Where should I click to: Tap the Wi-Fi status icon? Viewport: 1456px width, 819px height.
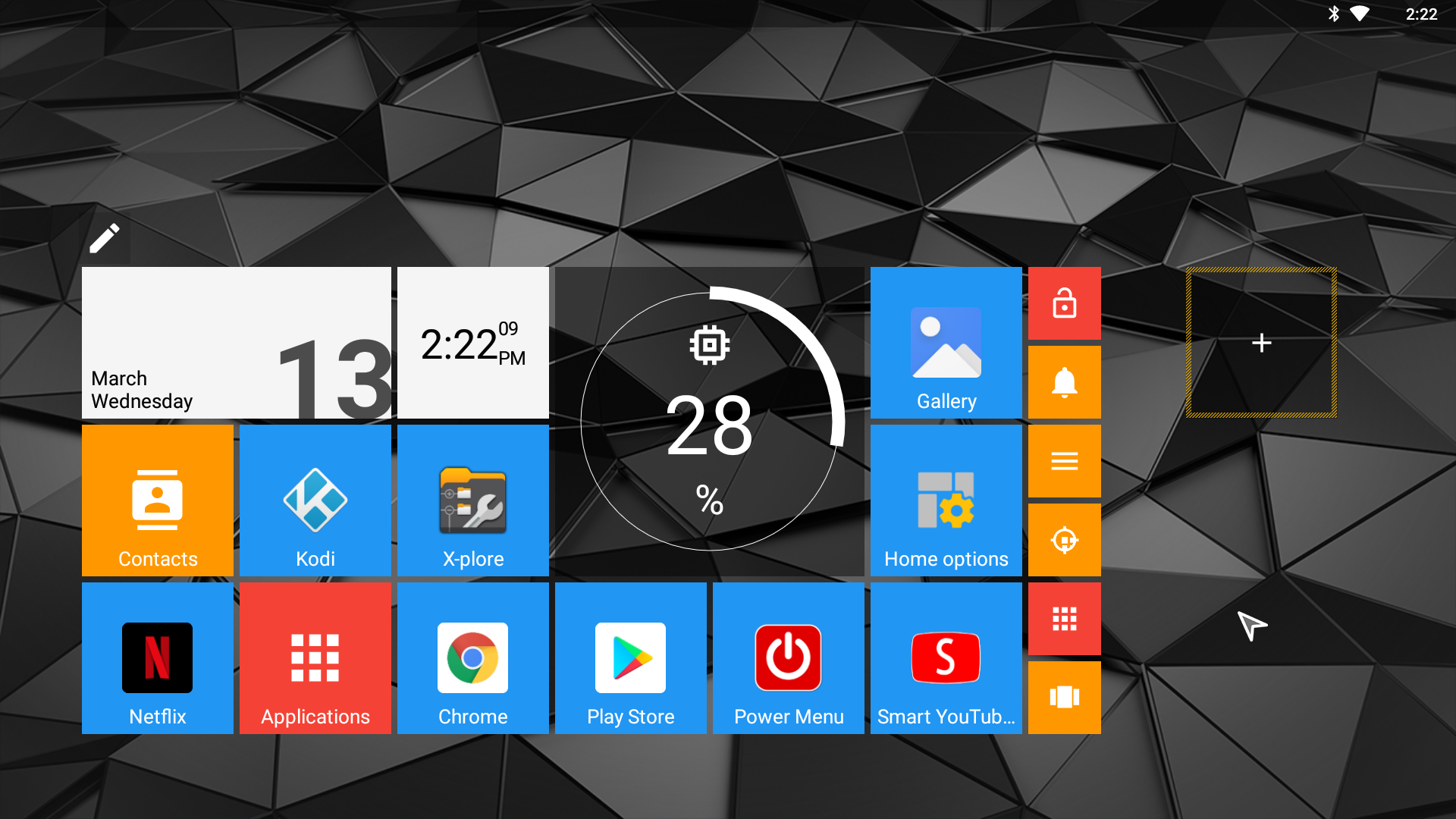tap(1360, 14)
